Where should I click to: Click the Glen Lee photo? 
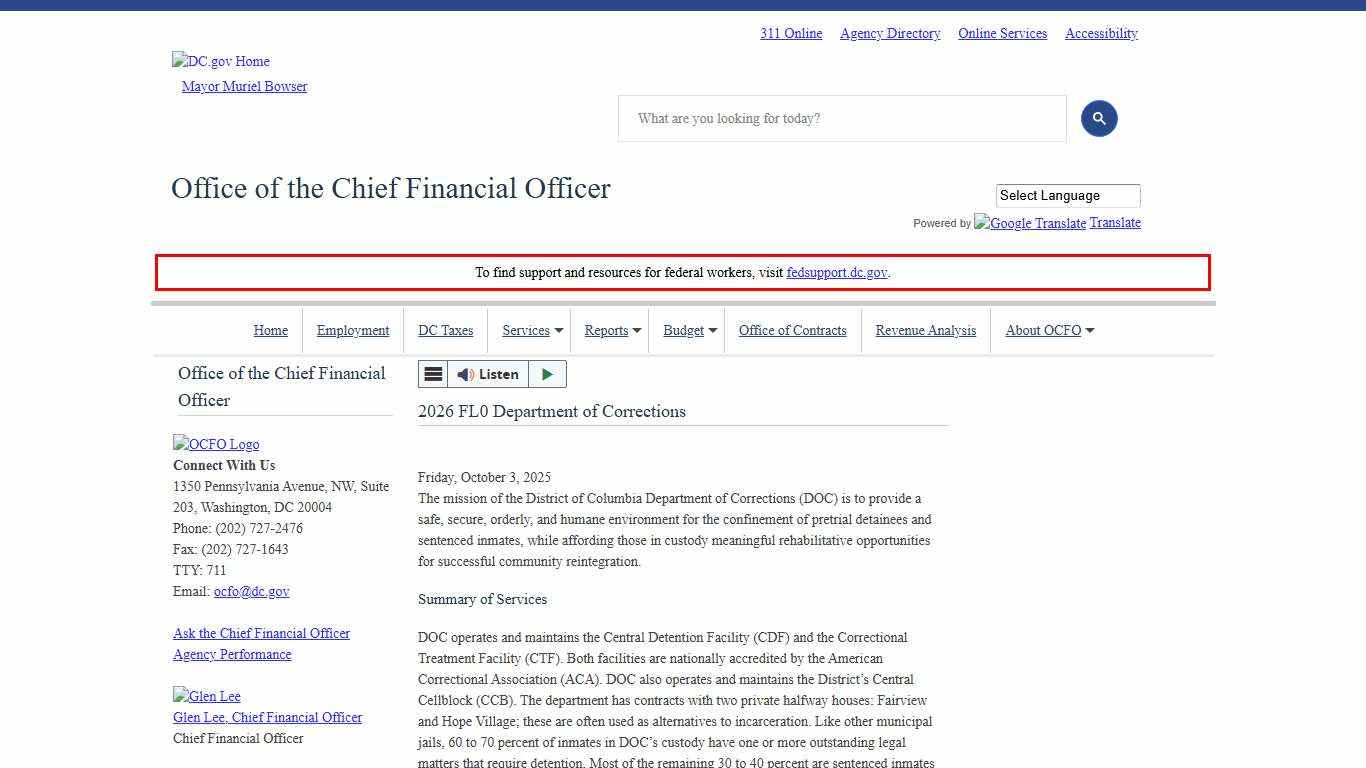click(207, 696)
